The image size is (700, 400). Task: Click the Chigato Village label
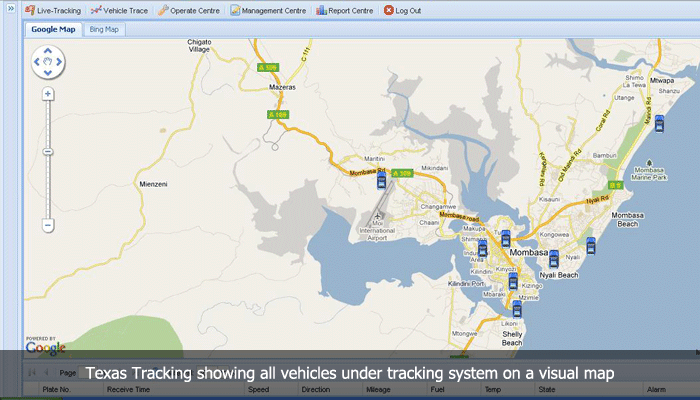click(x=199, y=46)
